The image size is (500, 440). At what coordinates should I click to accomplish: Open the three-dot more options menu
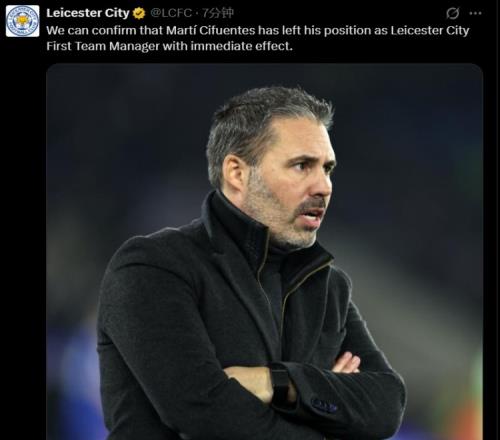(475, 13)
